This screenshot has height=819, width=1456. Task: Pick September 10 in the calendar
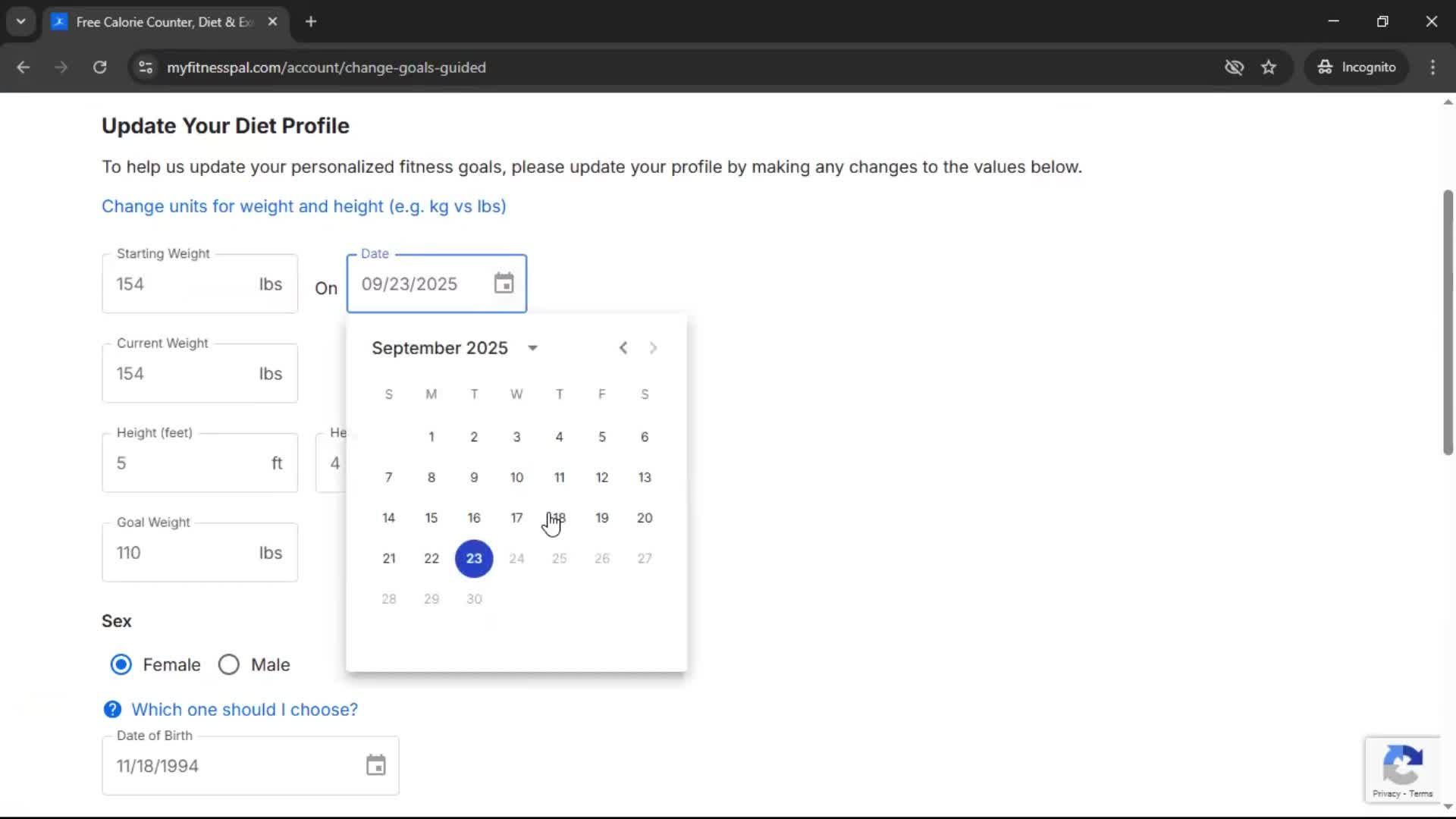(x=516, y=477)
